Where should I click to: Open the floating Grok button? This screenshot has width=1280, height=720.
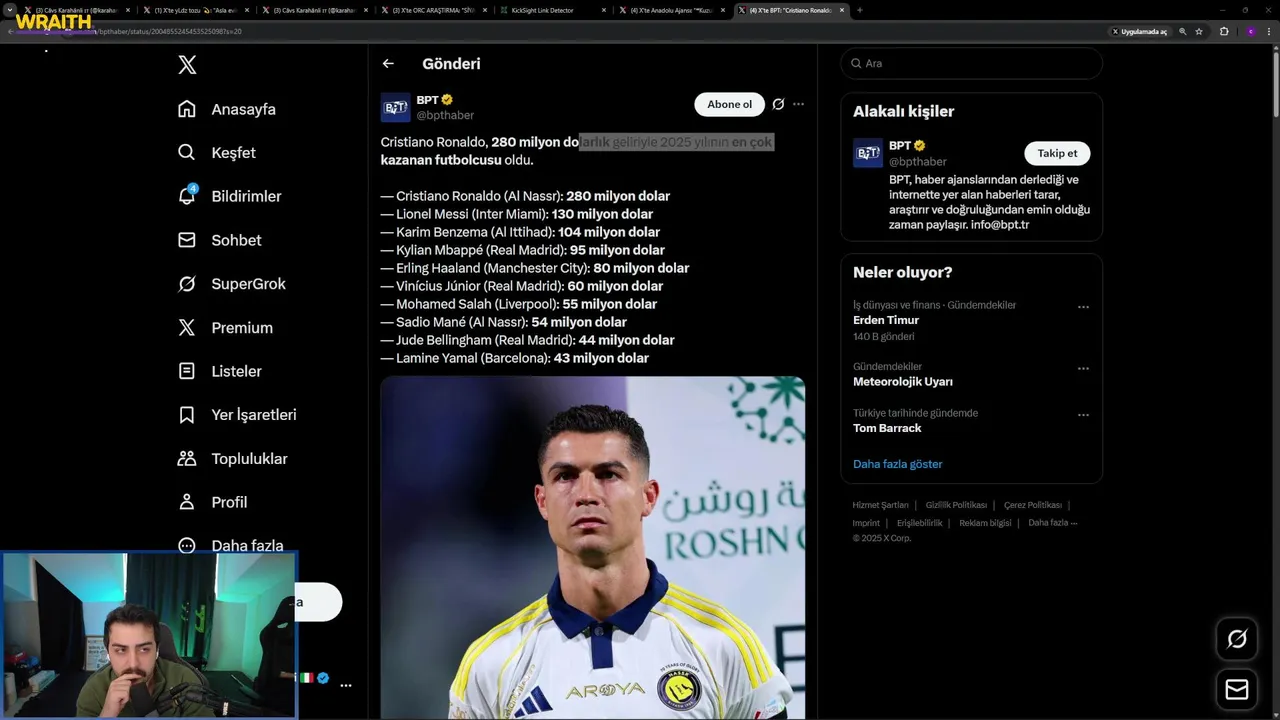pyautogui.click(x=1237, y=639)
